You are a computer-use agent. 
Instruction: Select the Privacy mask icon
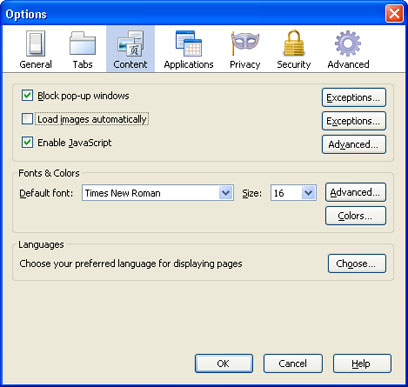coord(245,43)
